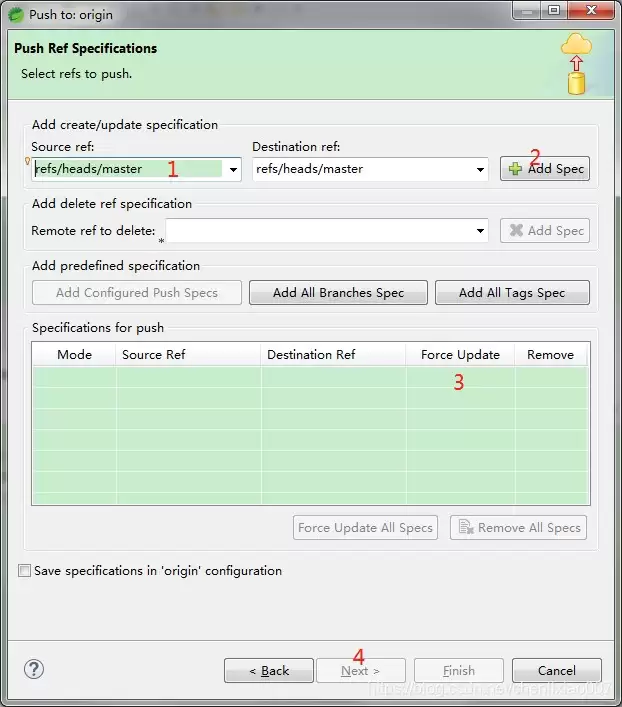Open the help question mark icon

34,669
